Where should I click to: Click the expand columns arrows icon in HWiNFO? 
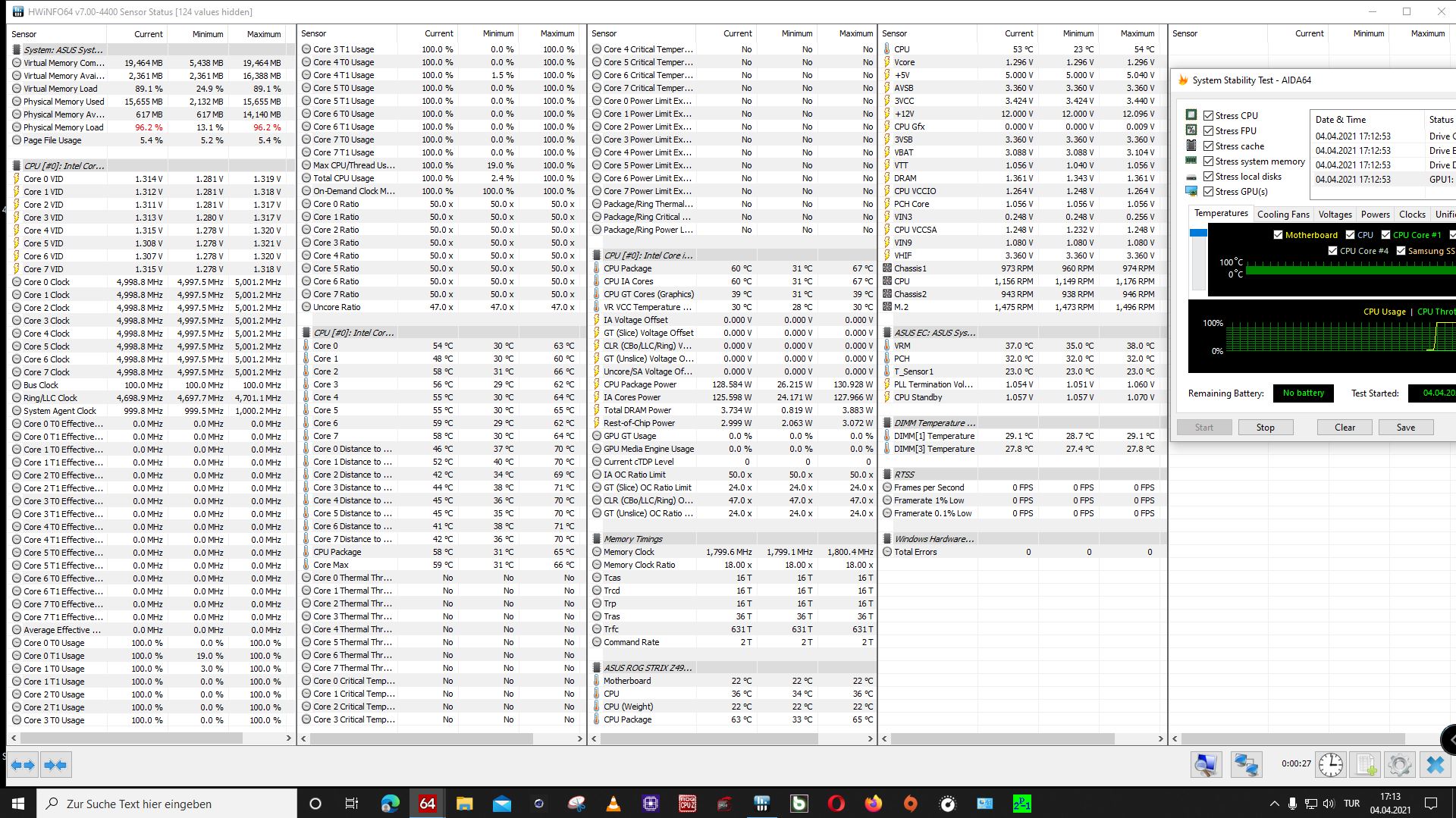(x=24, y=765)
